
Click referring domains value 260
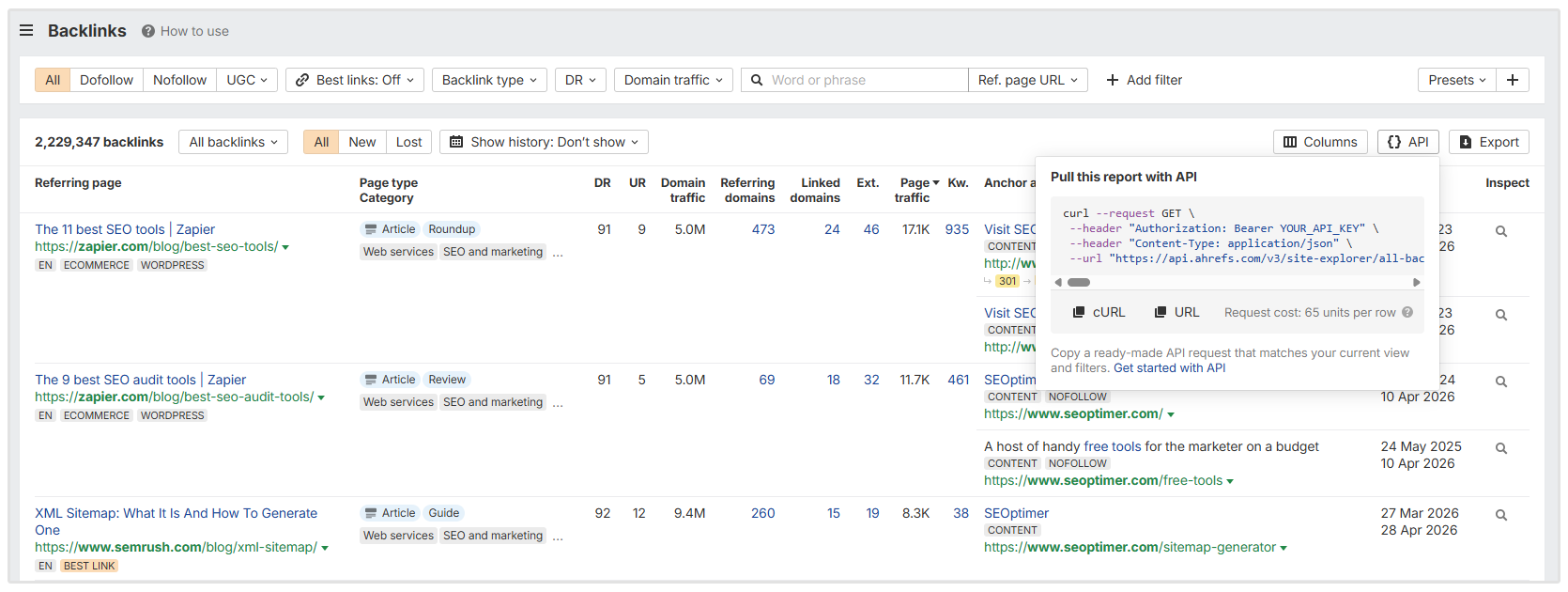(763, 513)
